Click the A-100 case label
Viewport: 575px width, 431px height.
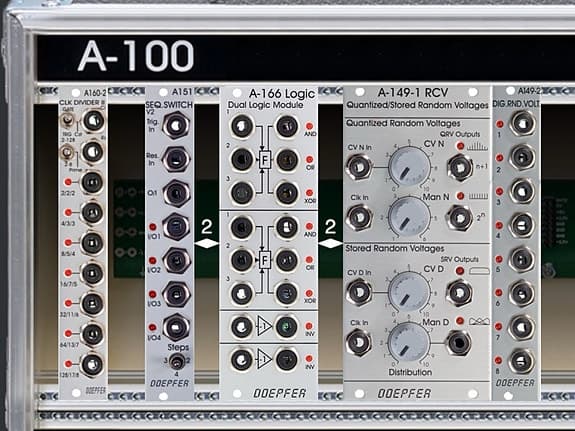point(136,56)
